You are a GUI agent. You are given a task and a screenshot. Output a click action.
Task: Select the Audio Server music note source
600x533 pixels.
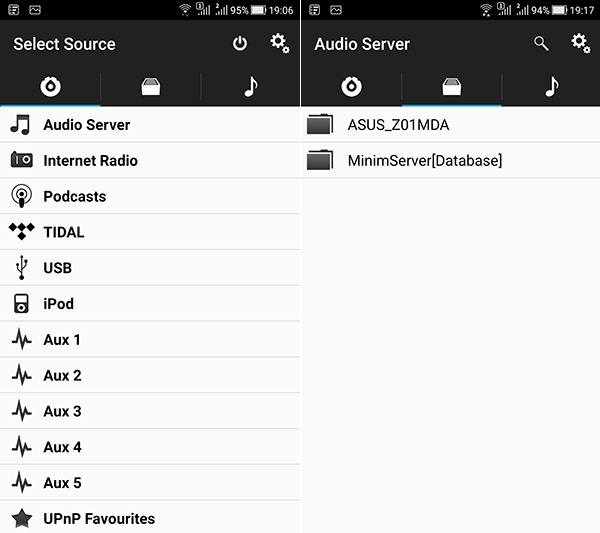[x=150, y=125]
